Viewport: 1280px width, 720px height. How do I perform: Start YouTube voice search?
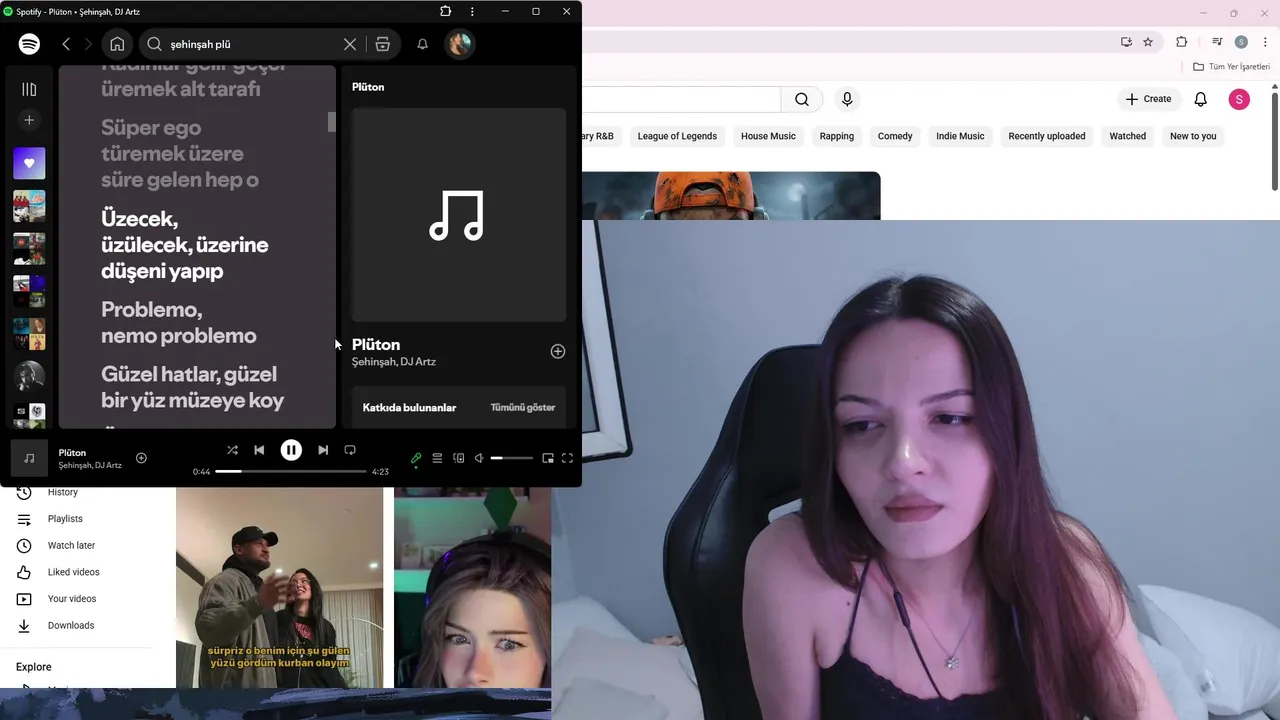point(847,99)
